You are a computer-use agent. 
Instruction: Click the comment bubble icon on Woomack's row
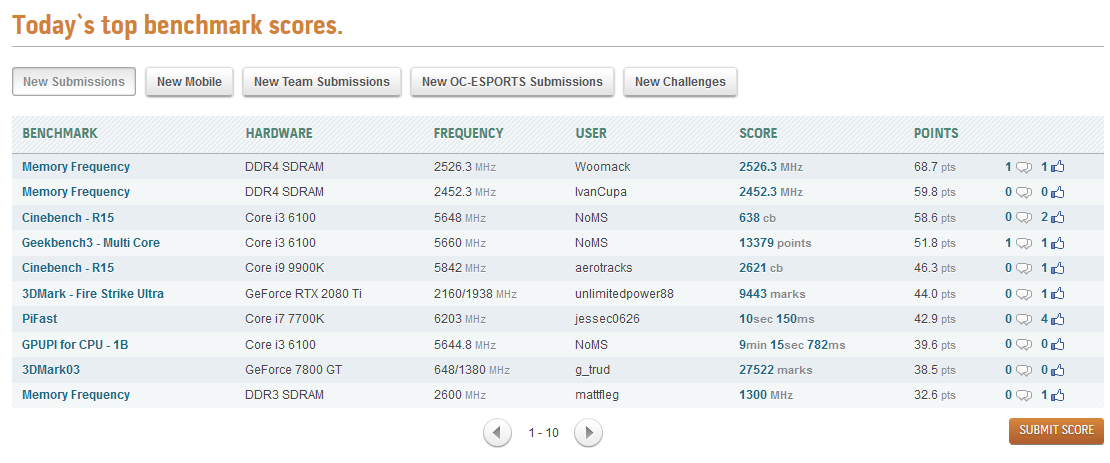(x=1023, y=167)
